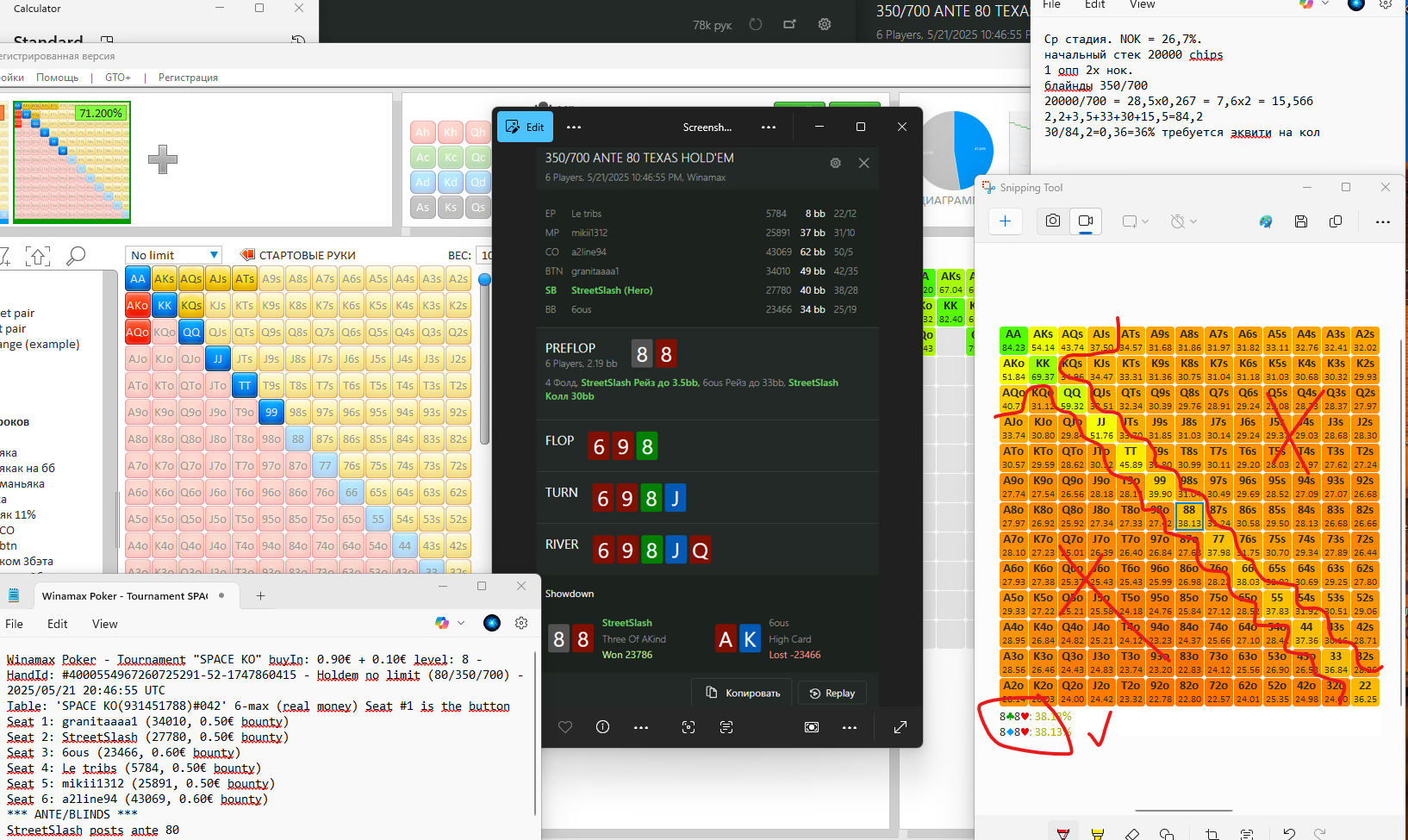Open View menu in Winamax Poker Notepad
This screenshot has height=840, width=1408.
[104, 624]
